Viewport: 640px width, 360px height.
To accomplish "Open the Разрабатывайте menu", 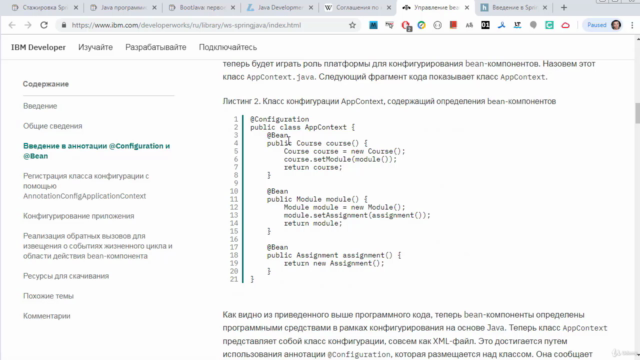I will point(156,47).
